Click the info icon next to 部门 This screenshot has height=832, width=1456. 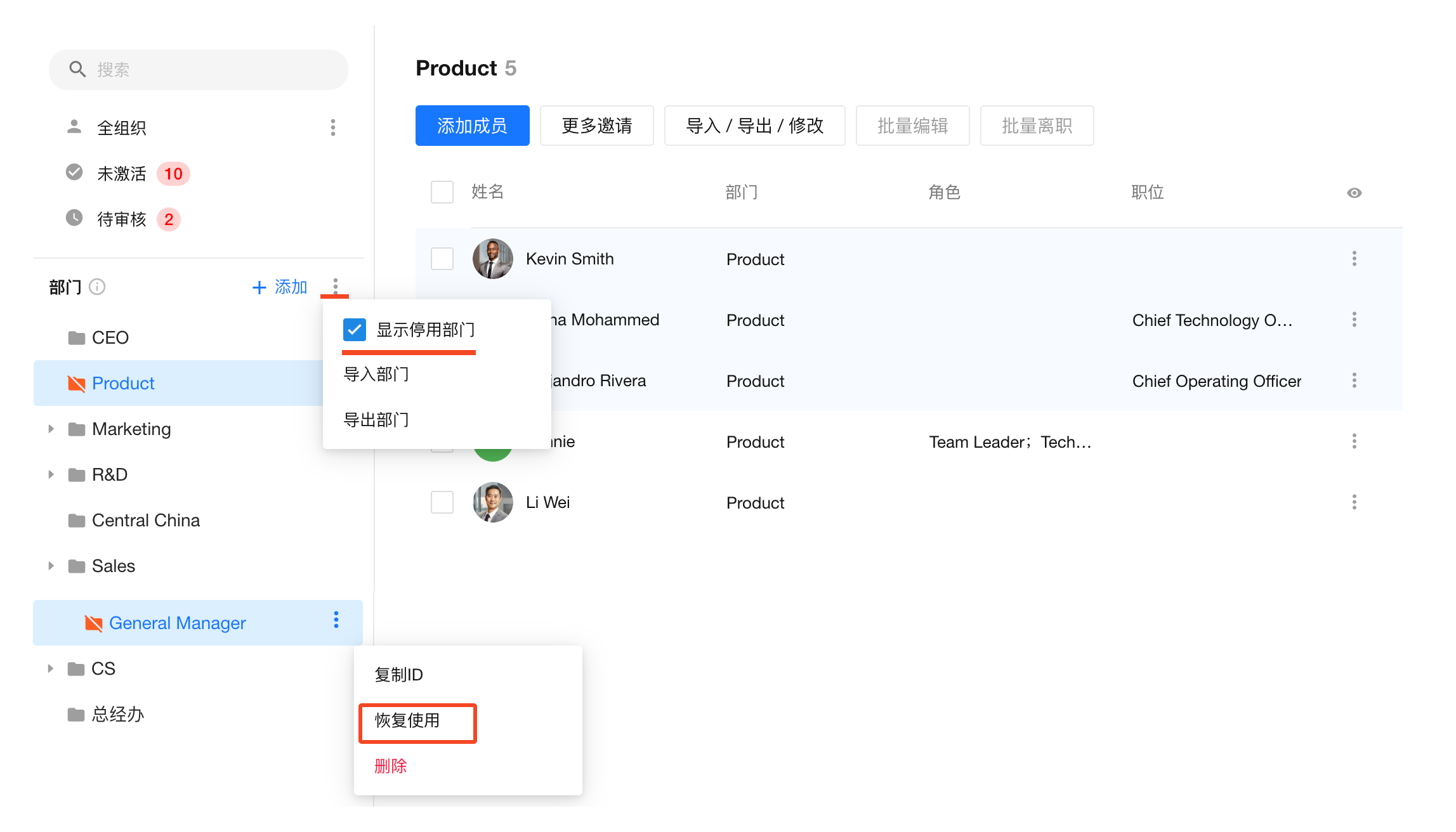click(x=97, y=287)
